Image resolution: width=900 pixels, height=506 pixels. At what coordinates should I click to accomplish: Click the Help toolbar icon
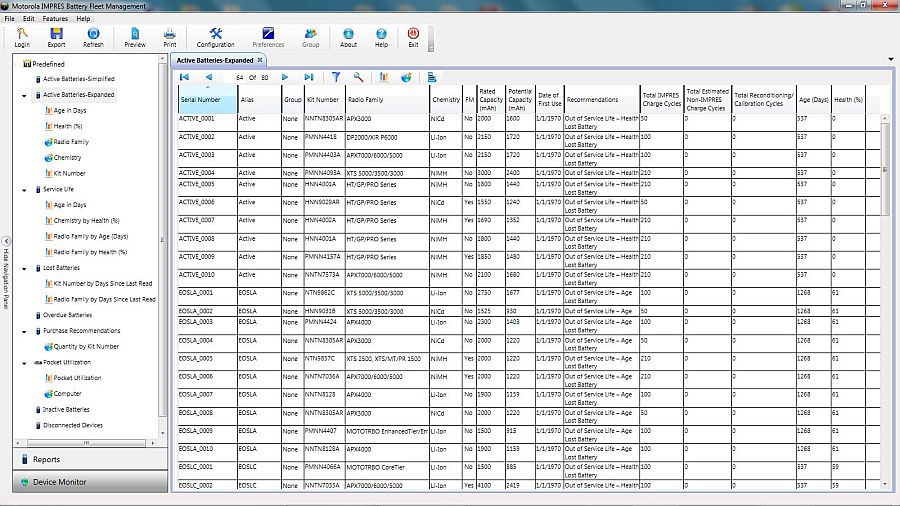coord(381,37)
